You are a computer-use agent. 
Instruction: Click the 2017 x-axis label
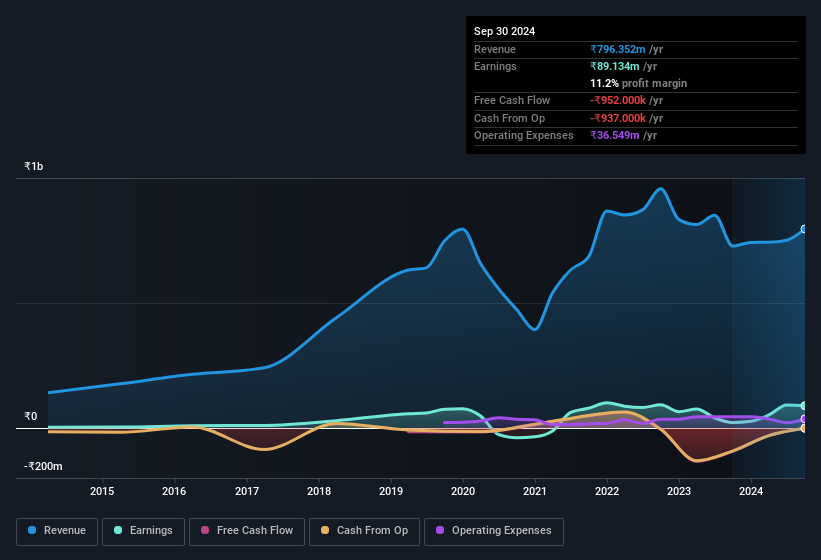247,491
